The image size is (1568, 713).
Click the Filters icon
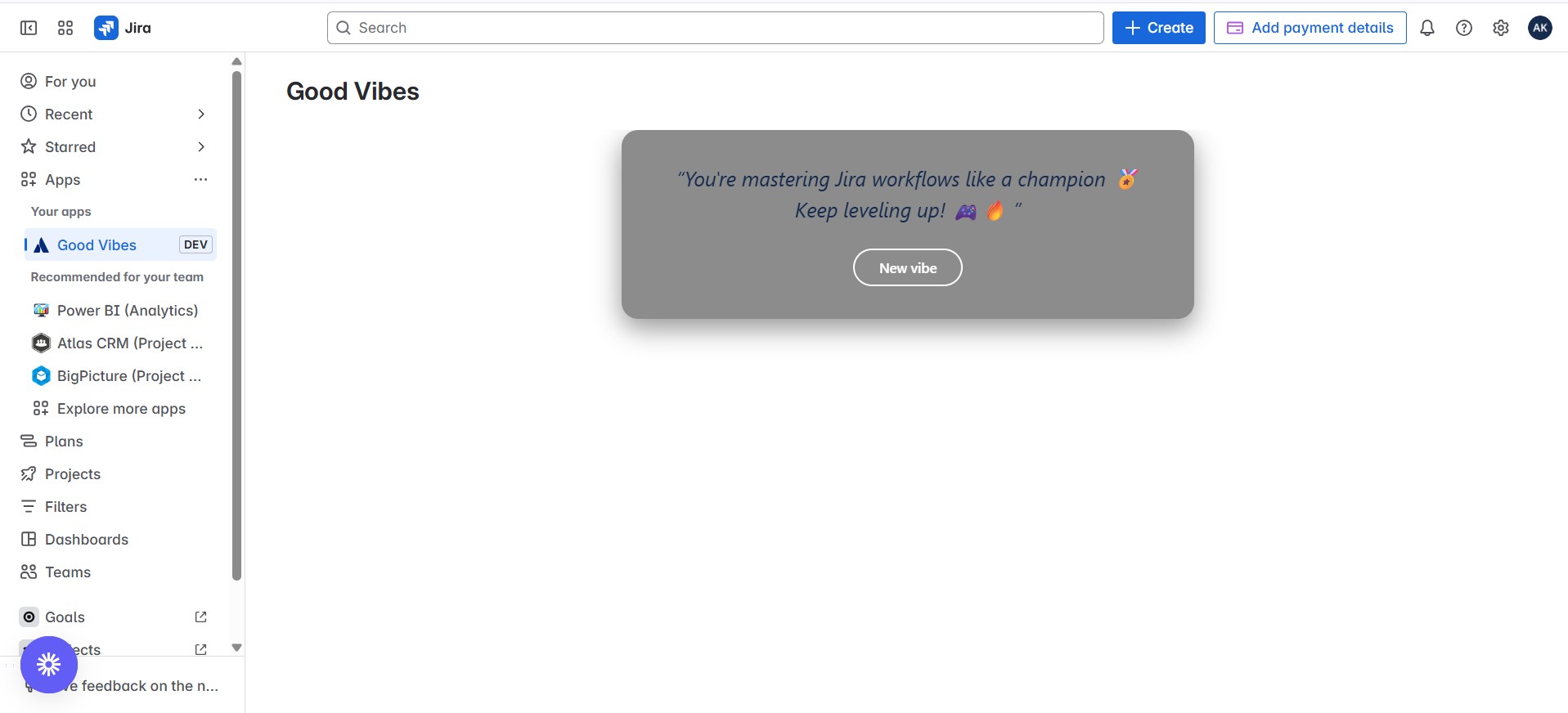pos(29,506)
